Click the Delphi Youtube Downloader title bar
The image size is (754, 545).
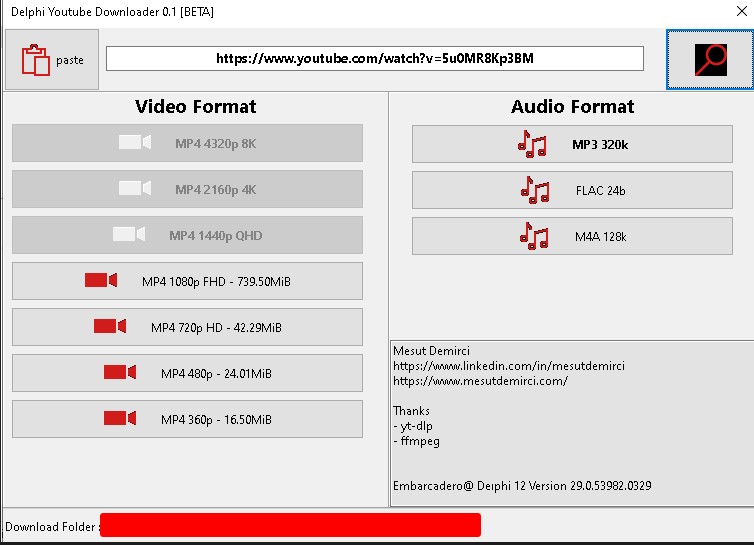300,12
